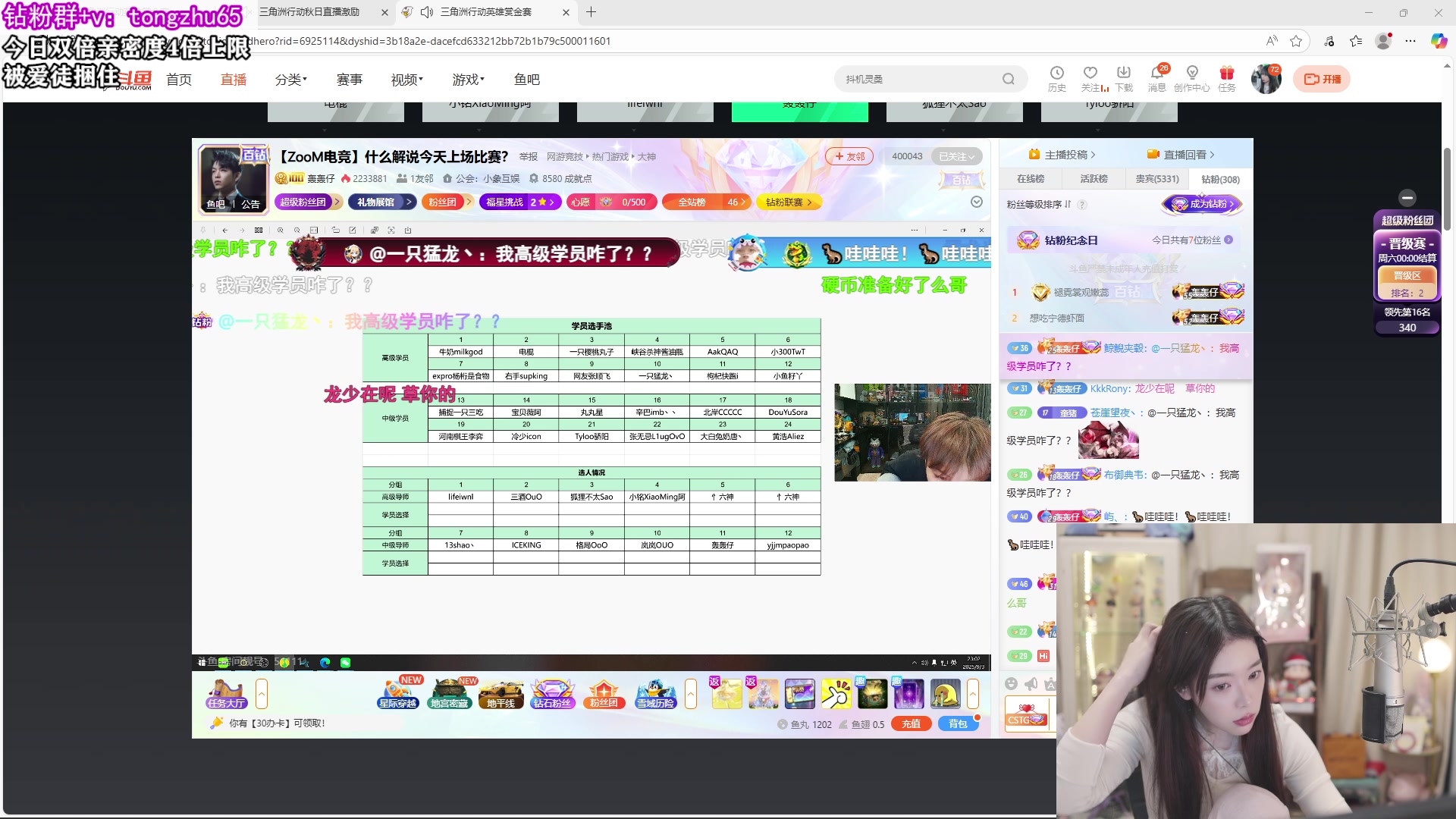Image resolution: width=1456 pixels, height=819 pixels.
Task: Open the 背包 backpack button
Action: [958, 724]
